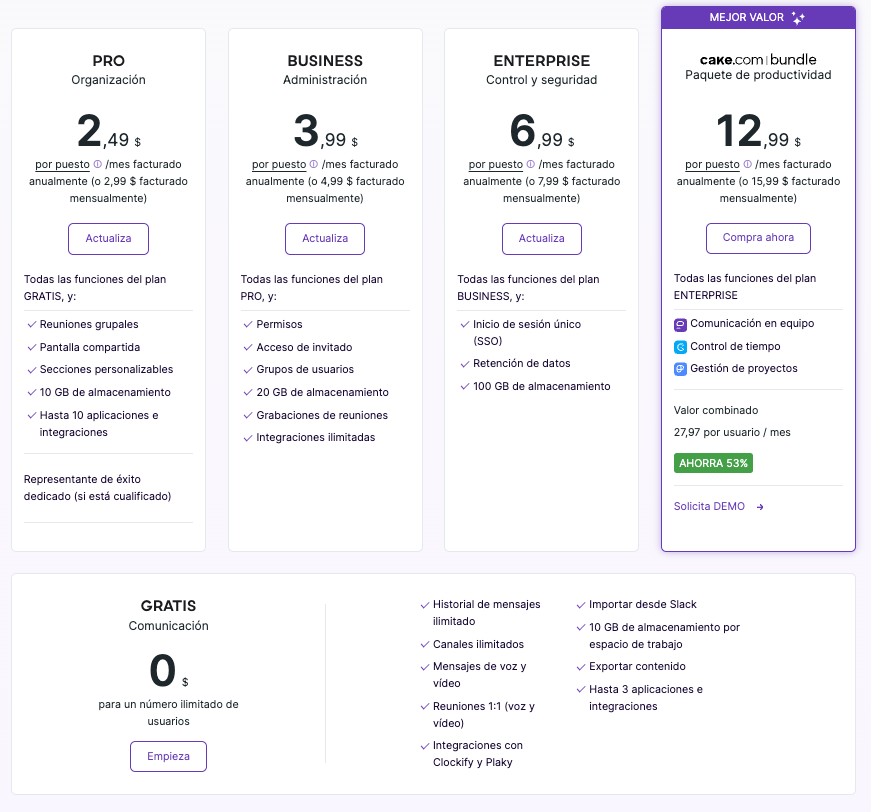
Task: Start the free plan with Empieza
Action: (x=168, y=756)
